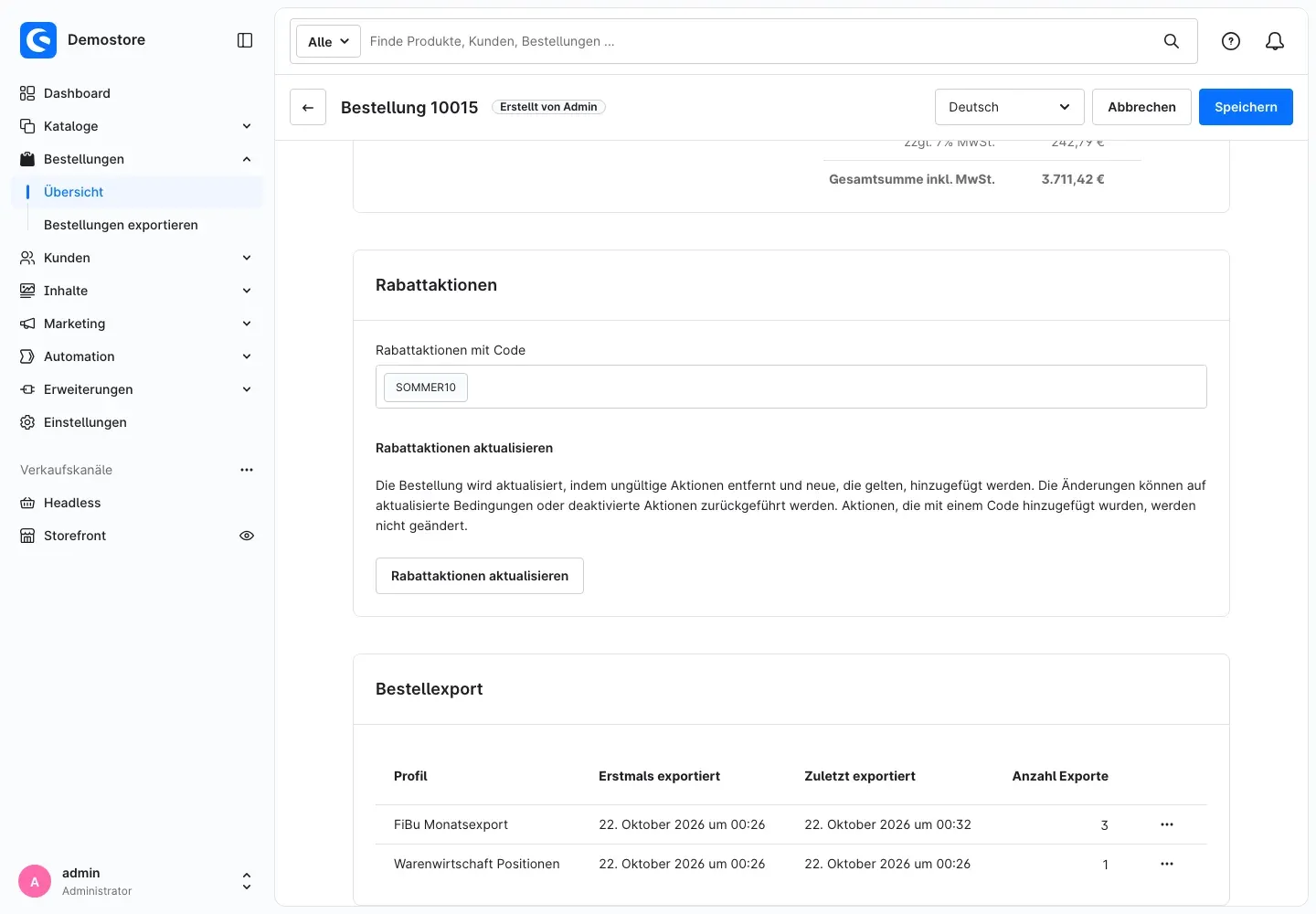The height and width of the screenshot is (914, 1316).
Task: Click the admin avatar icon
Action: (35, 881)
